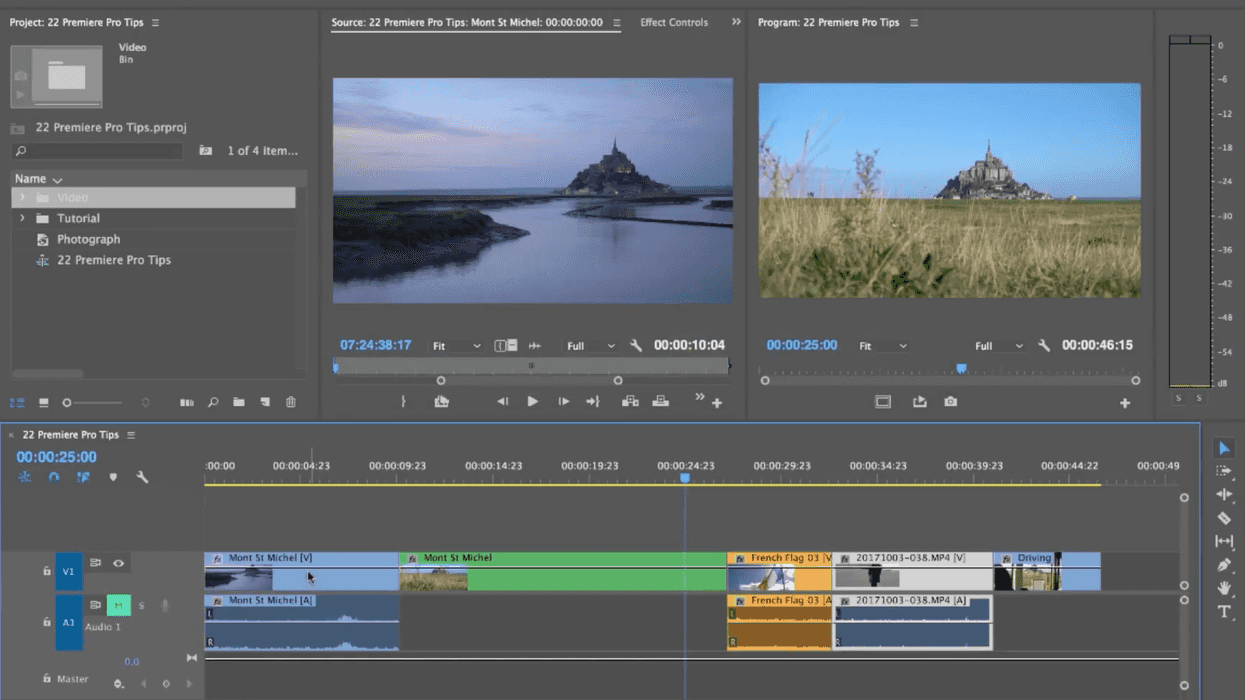Open Program monitor Fit zoom dropdown
The width and height of the screenshot is (1245, 700).
click(x=883, y=346)
